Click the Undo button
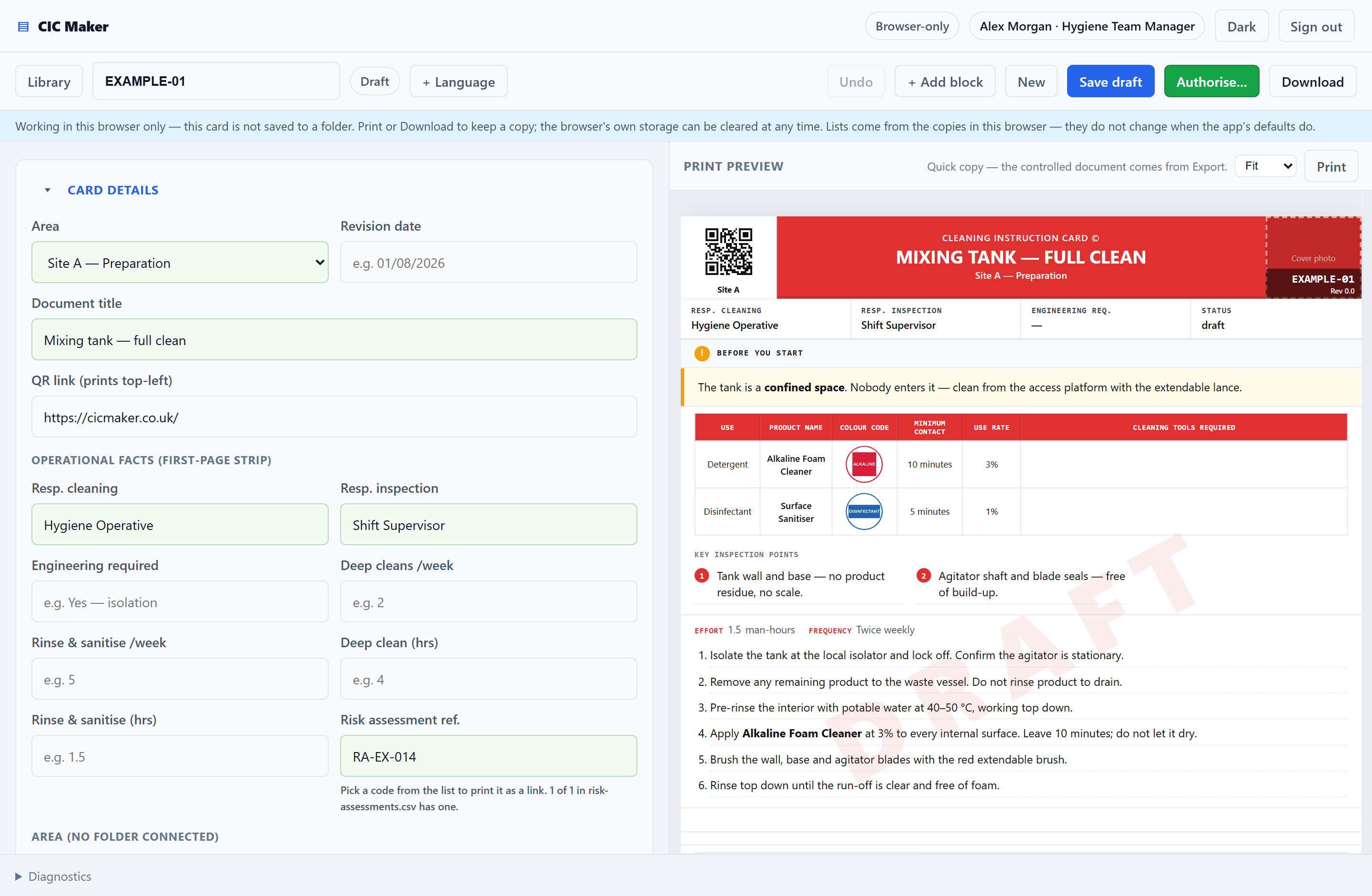 (x=856, y=82)
